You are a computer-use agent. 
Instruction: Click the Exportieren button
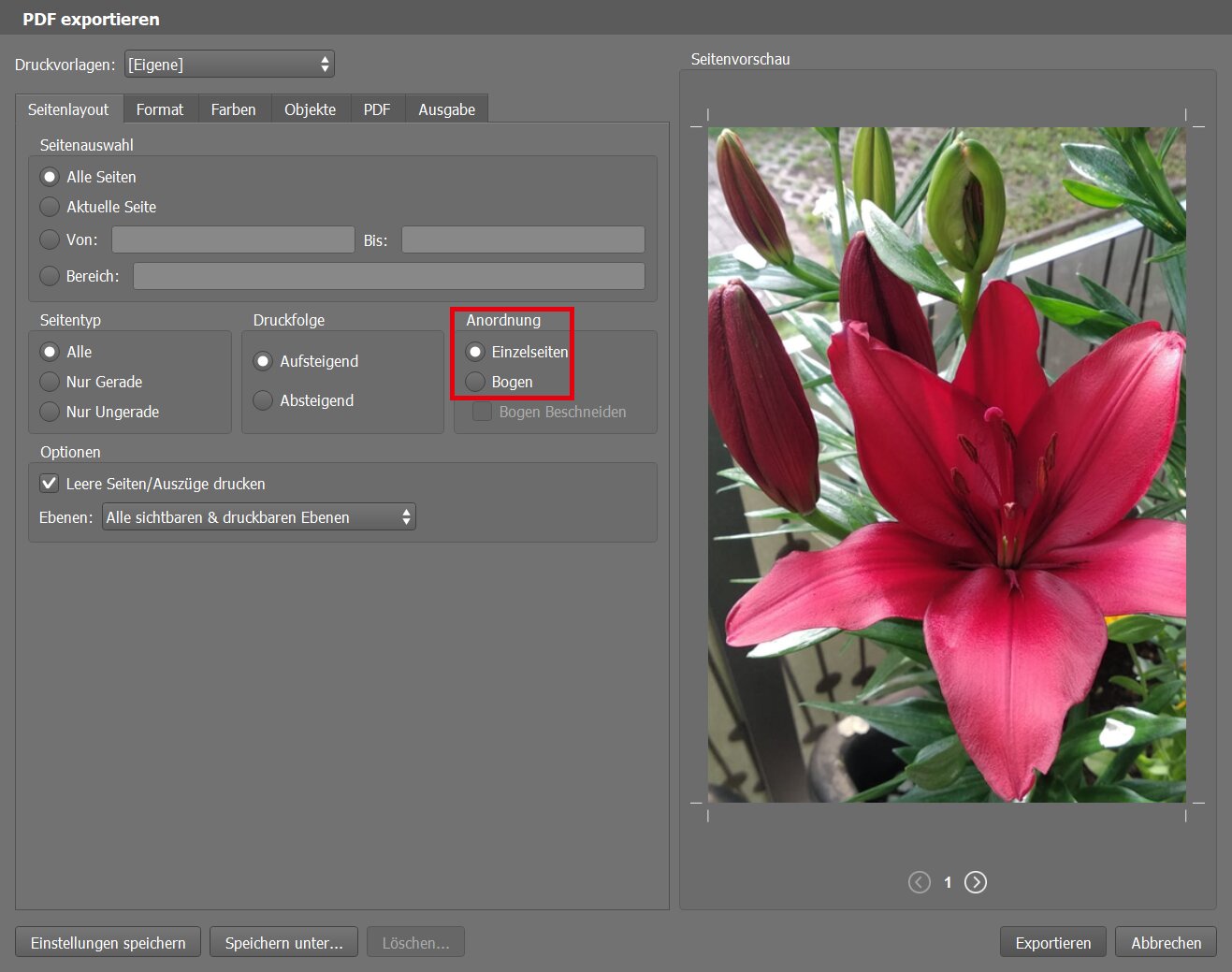(1052, 943)
